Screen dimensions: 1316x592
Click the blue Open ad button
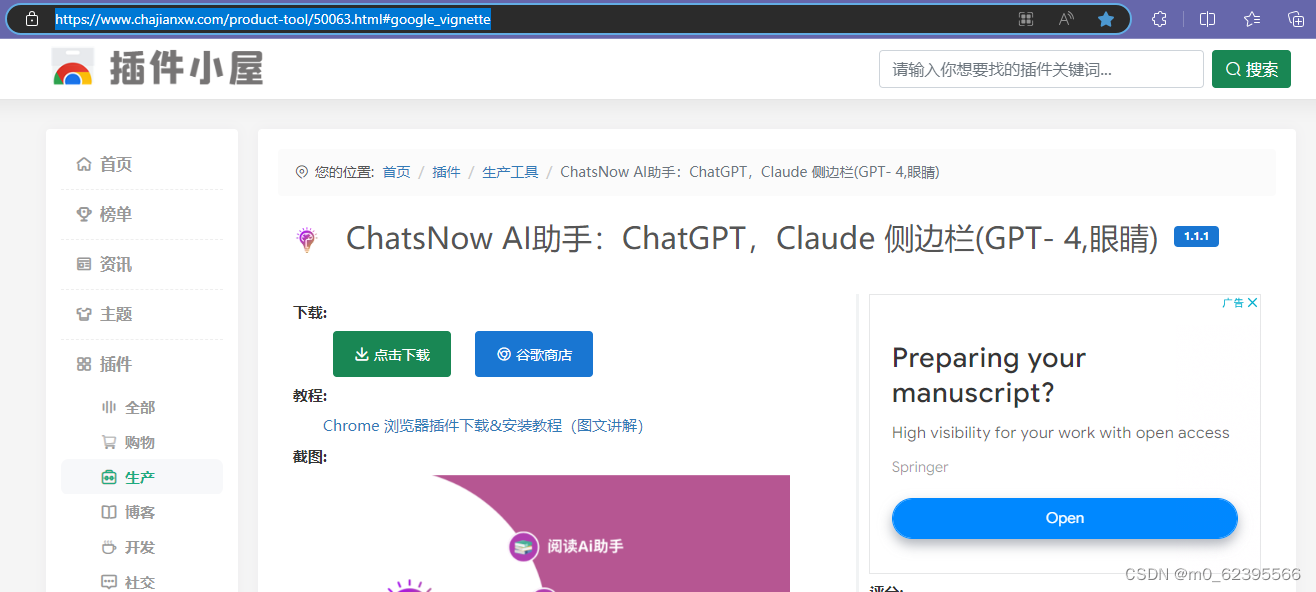pyautogui.click(x=1065, y=518)
